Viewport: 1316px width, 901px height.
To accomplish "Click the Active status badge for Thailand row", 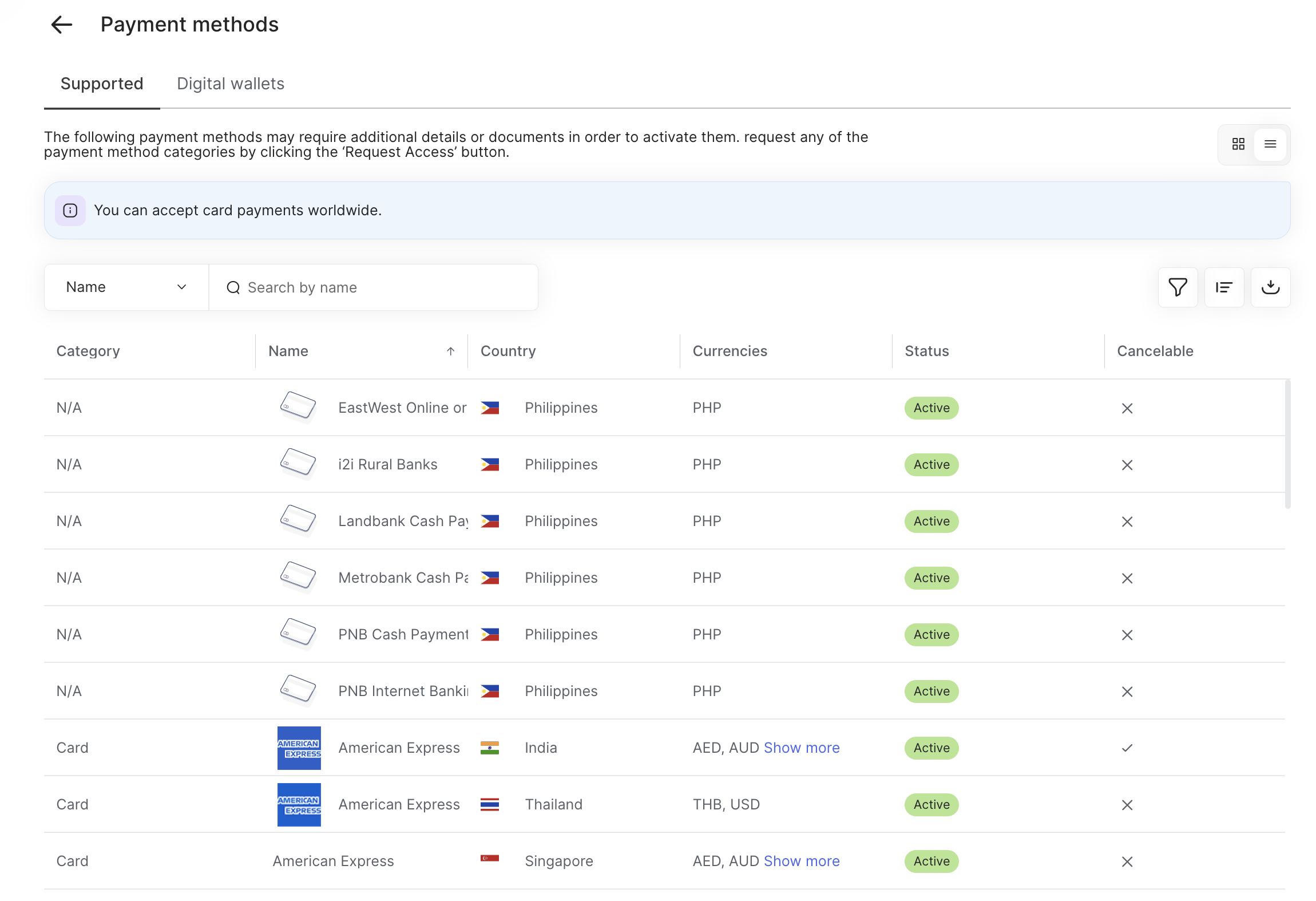I will 931,805.
